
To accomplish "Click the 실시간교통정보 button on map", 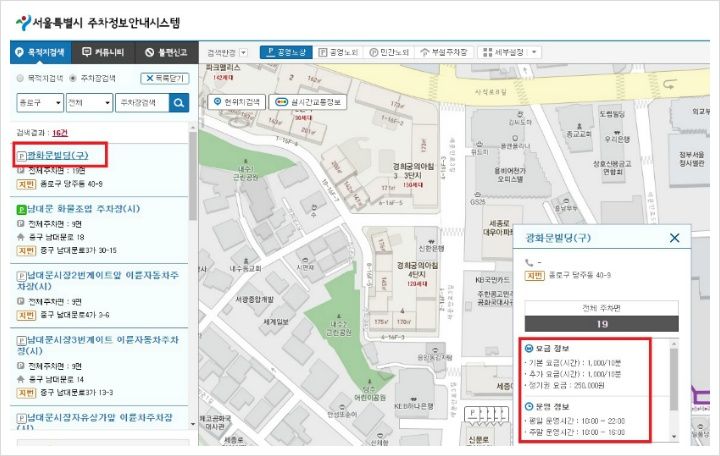I will 307,102.
